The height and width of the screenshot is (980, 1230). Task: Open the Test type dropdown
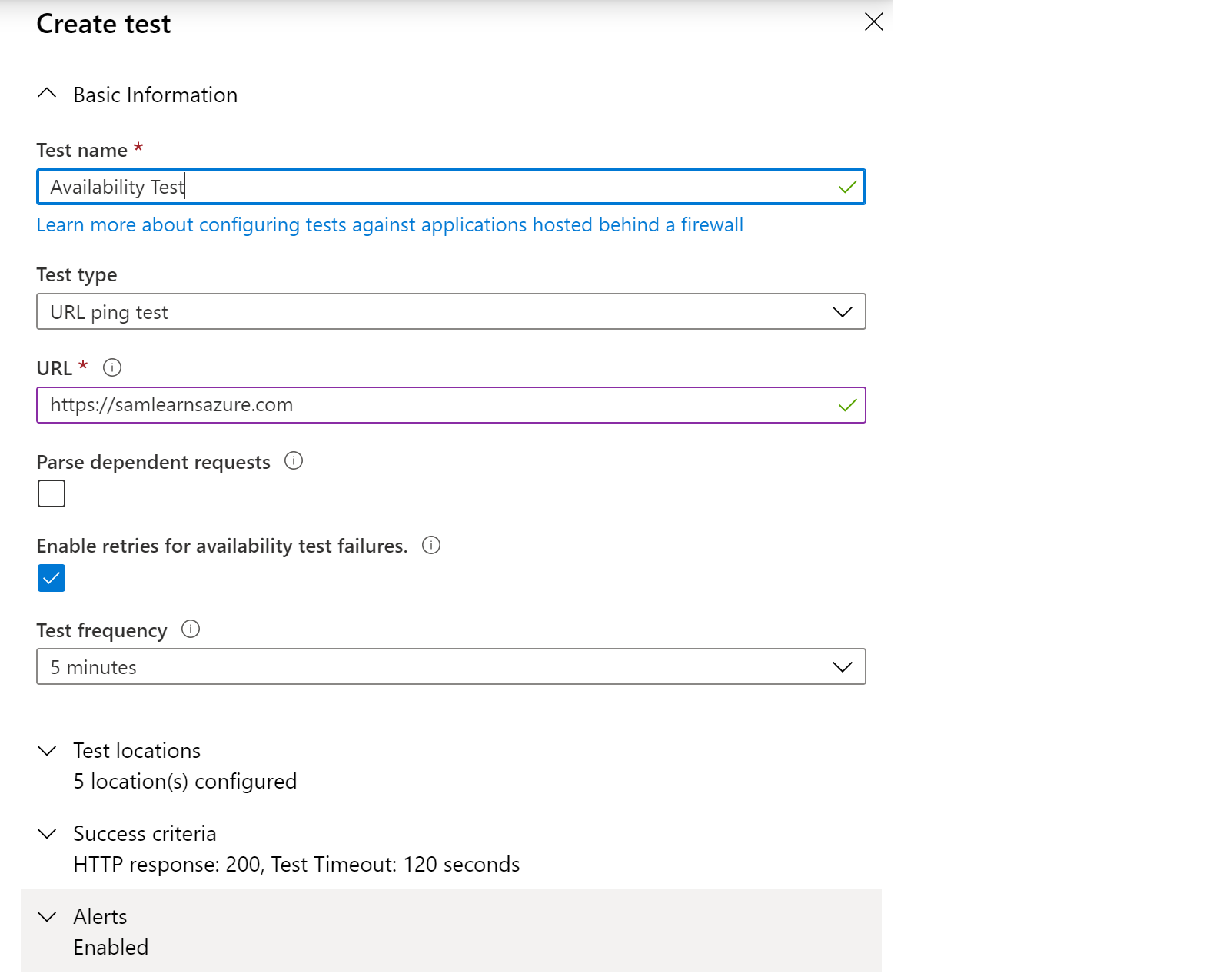[450, 311]
